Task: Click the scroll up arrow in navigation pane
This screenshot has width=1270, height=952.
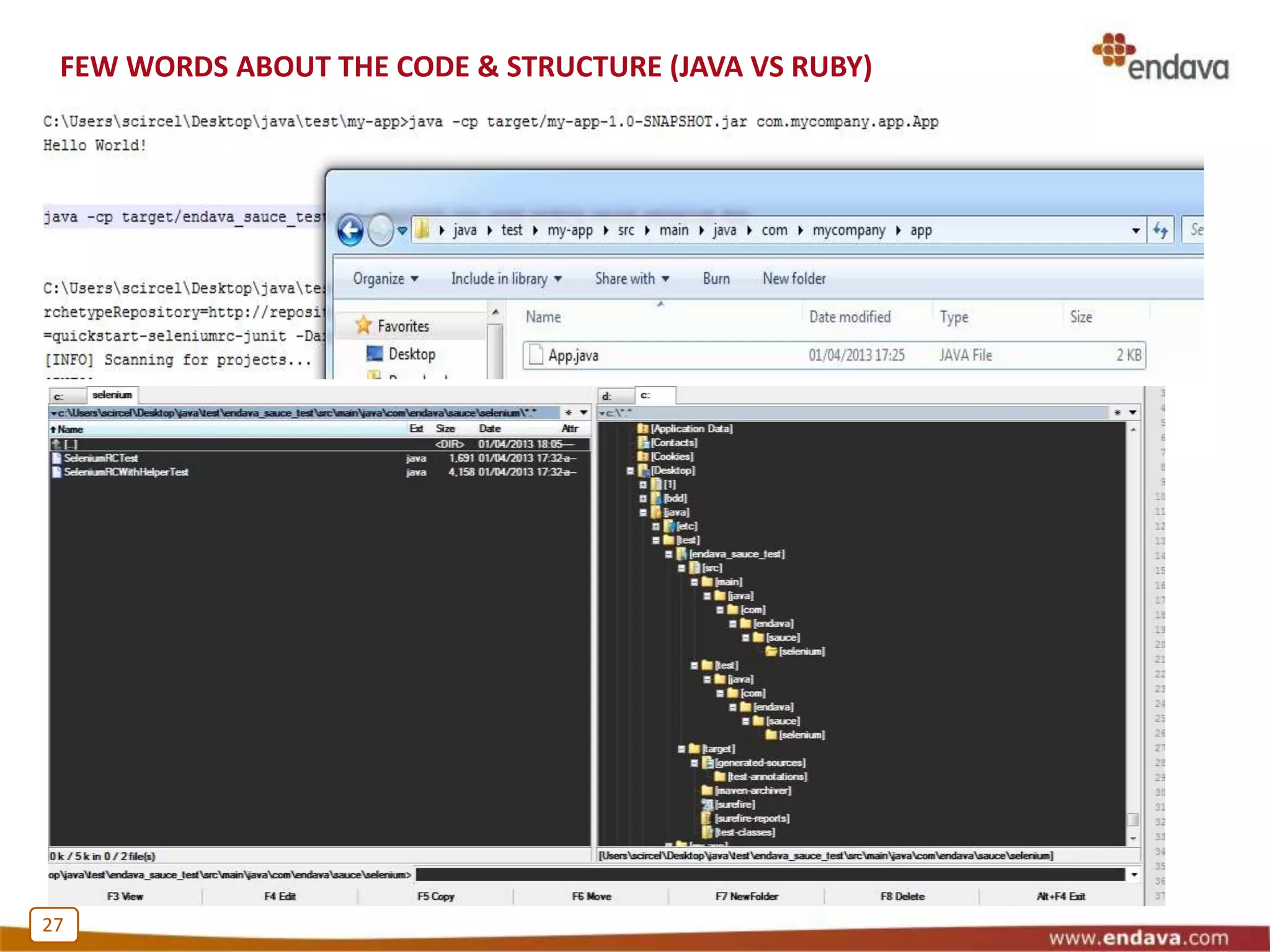Action: [495, 312]
